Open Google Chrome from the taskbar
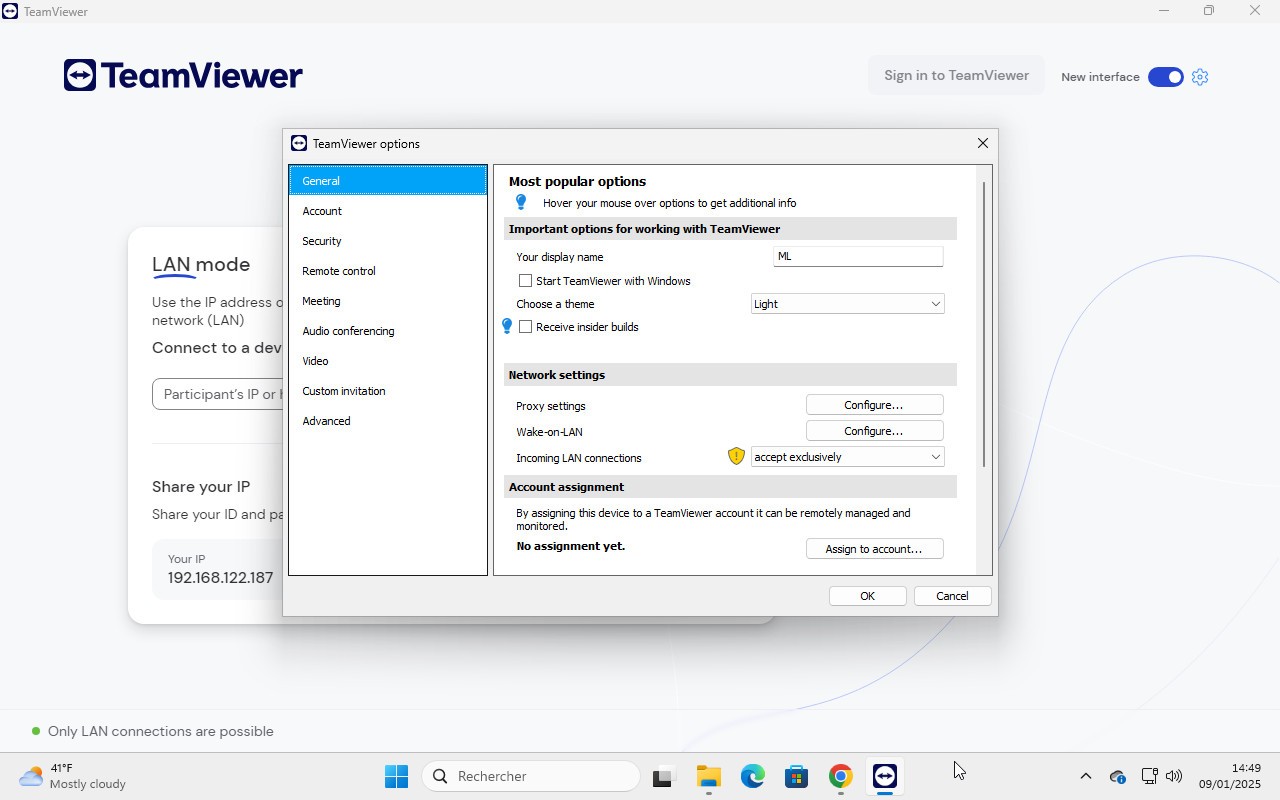This screenshot has height=800, width=1280. [x=840, y=776]
